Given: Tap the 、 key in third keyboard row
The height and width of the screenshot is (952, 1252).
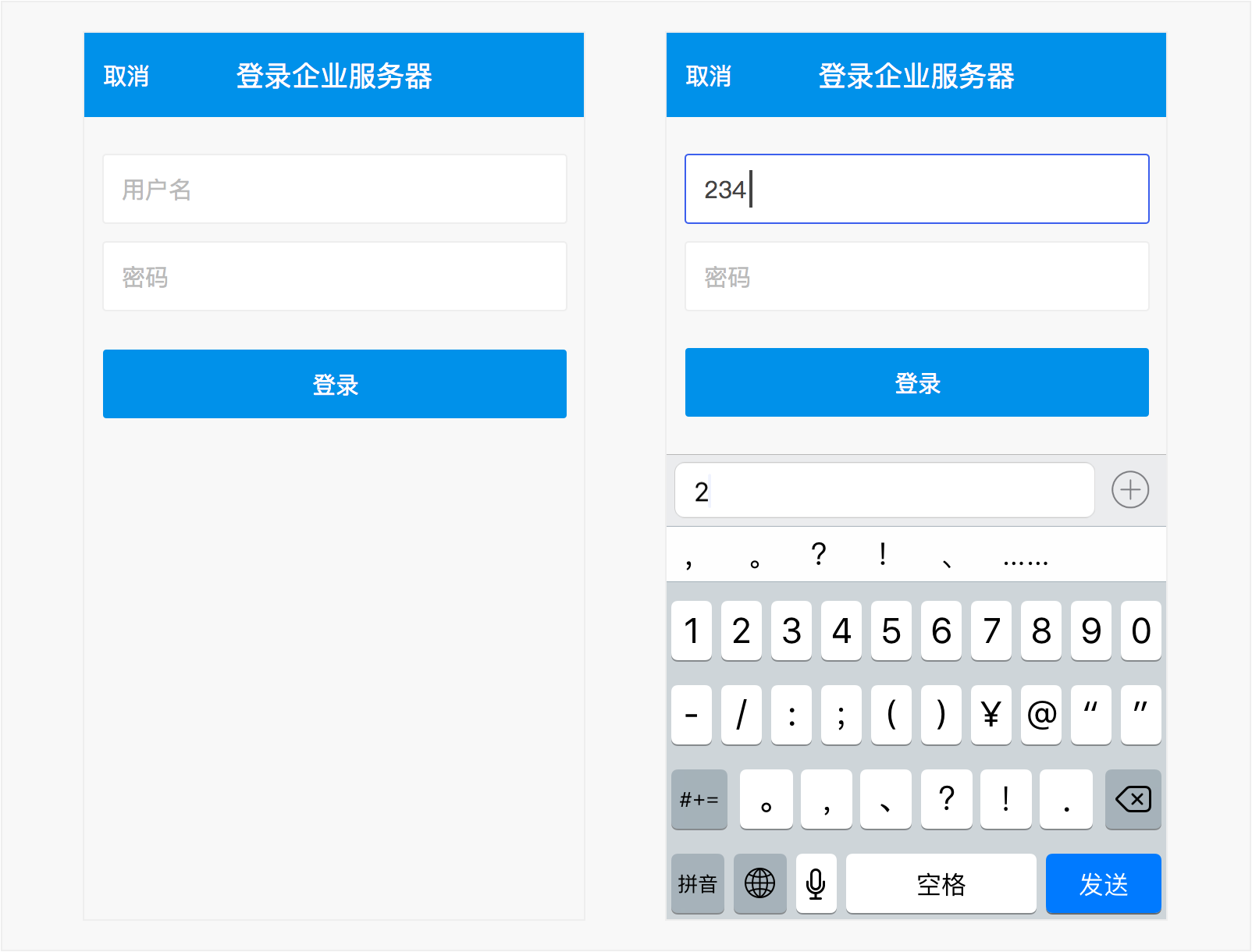Looking at the screenshot, I should tap(886, 799).
